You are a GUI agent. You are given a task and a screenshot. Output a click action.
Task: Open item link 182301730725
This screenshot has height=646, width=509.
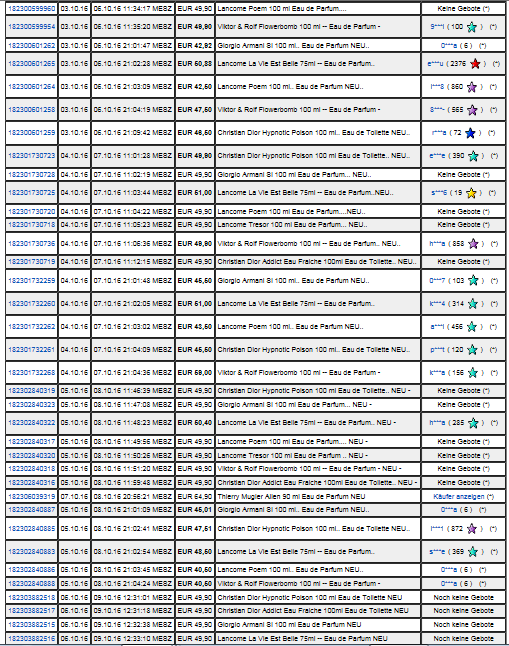(x=32, y=193)
